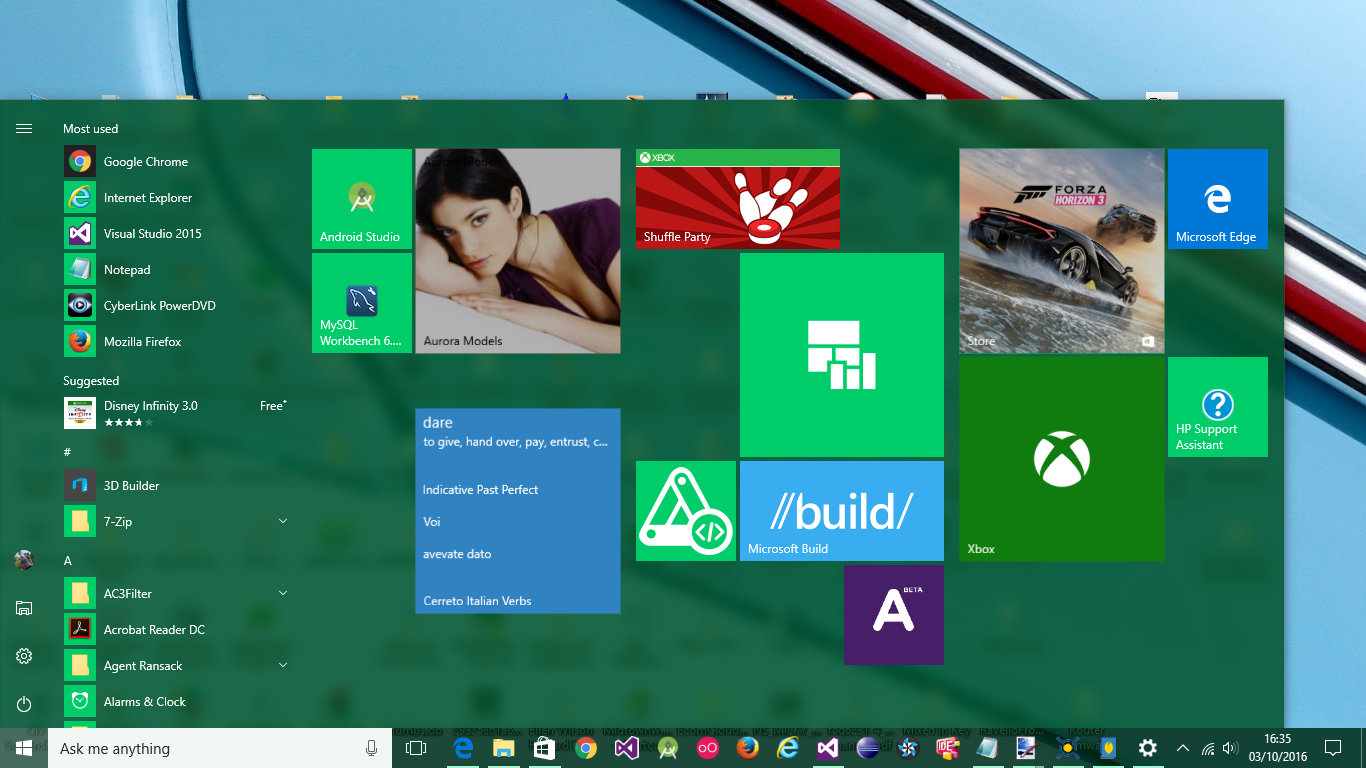Image resolution: width=1366 pixels, height=768 pixels.
Task: Open Edge from the taskbar
Action: click(x=463, y=748)
